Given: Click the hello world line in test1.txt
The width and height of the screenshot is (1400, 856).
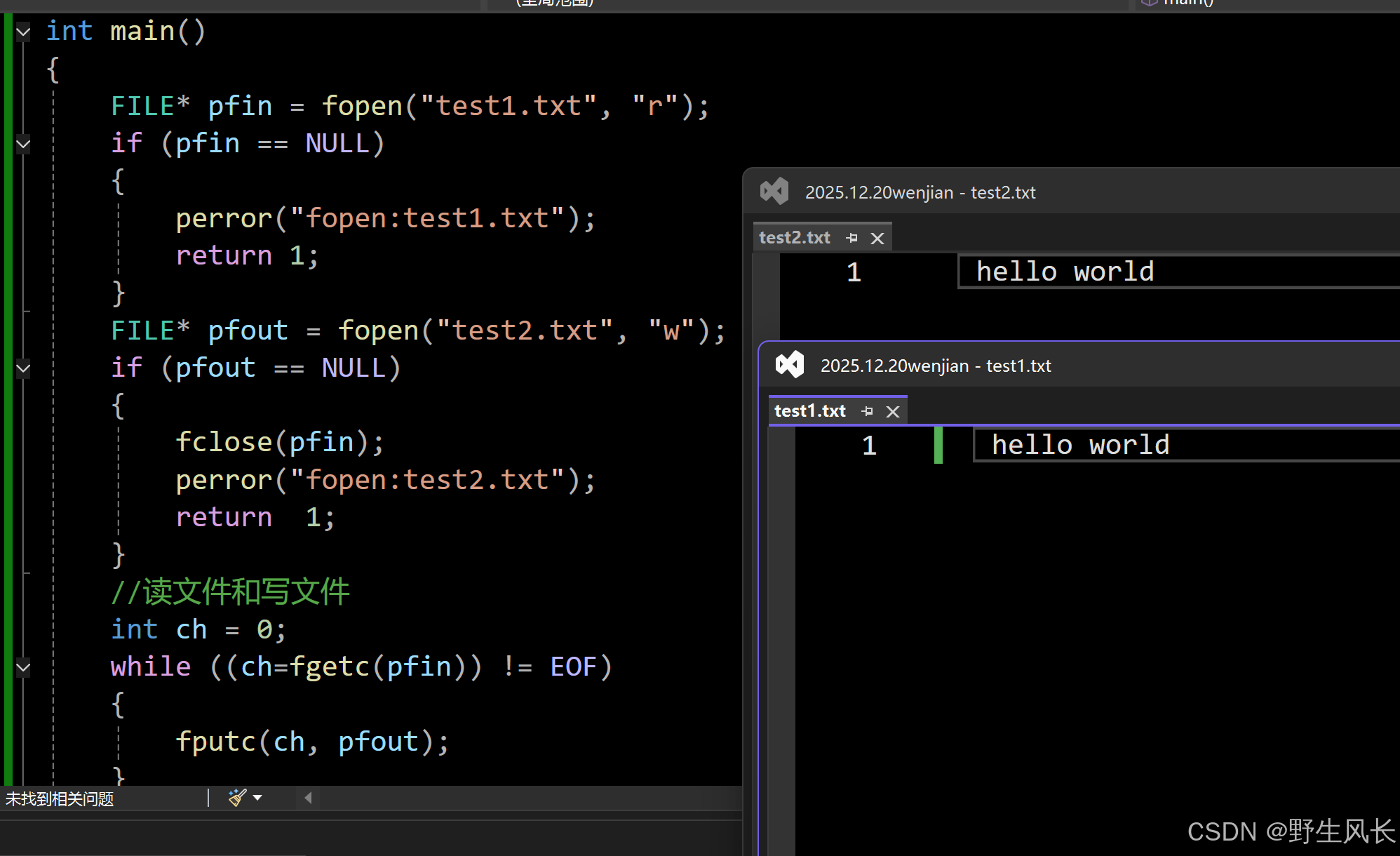Looking at the screenshot, I should point(1080,445).
